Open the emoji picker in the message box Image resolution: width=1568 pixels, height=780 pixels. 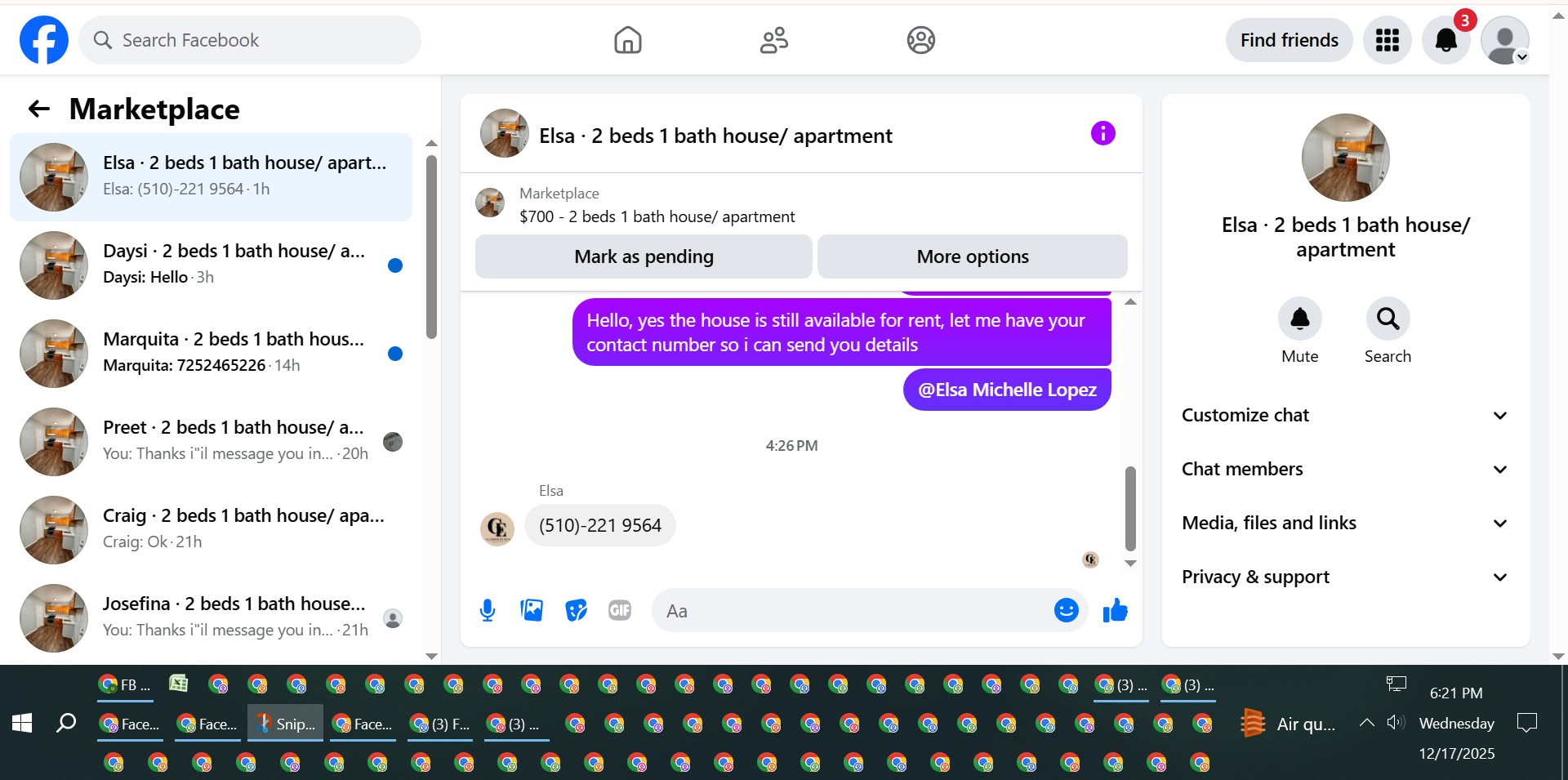tap(1066, 610)
